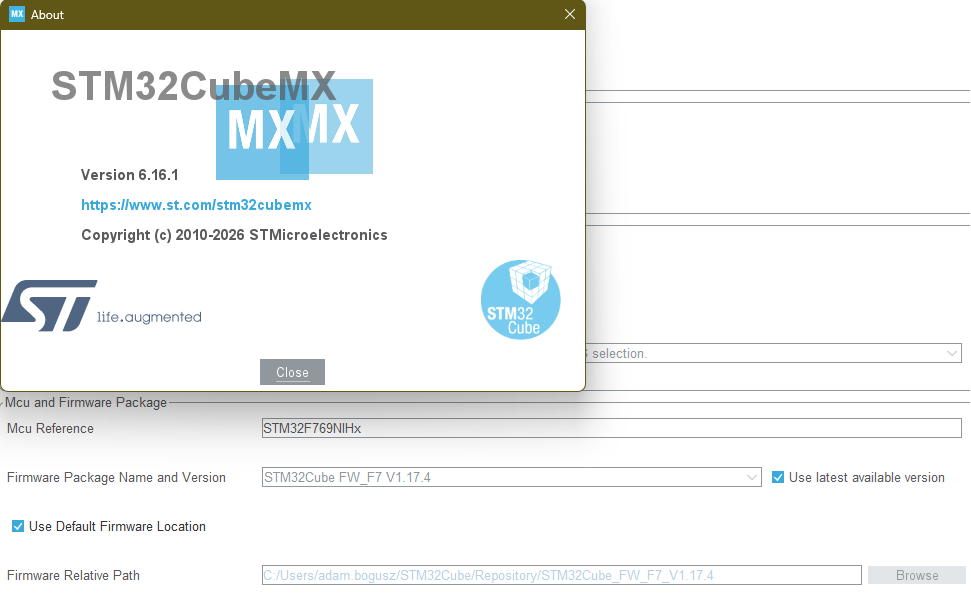The height and width of the screenshot is (600, 971).
Task: Click the Version 6.16.1 label
Action: tap(132, 174)
